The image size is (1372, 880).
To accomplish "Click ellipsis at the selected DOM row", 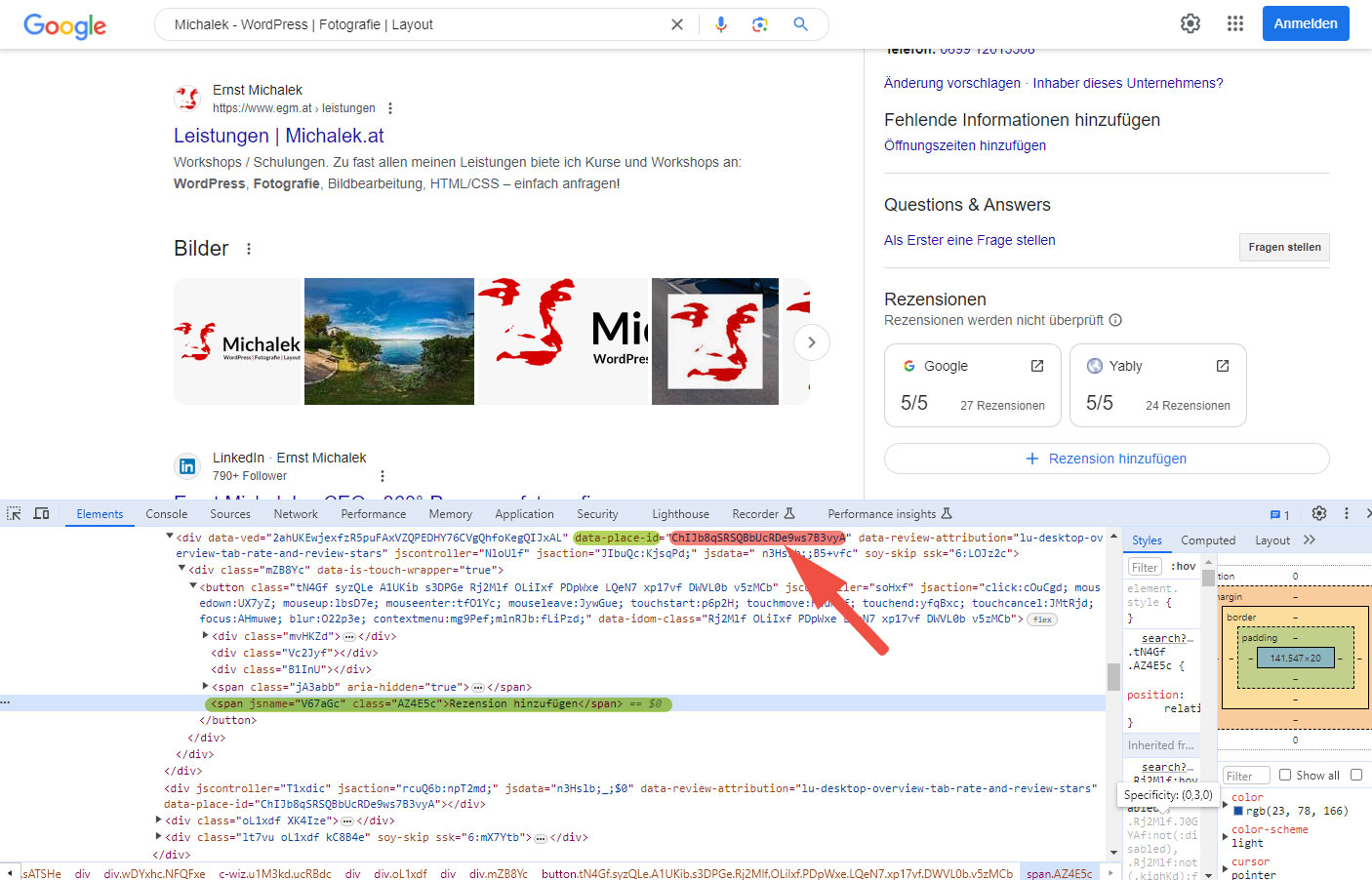I will tap(6, 703).
